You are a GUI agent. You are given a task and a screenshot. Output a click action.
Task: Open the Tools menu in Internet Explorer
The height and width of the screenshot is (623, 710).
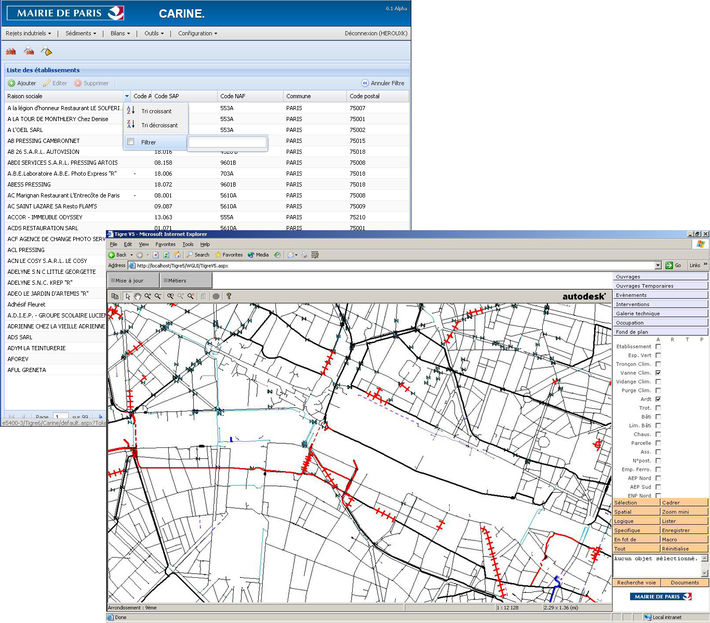point(188,244)
